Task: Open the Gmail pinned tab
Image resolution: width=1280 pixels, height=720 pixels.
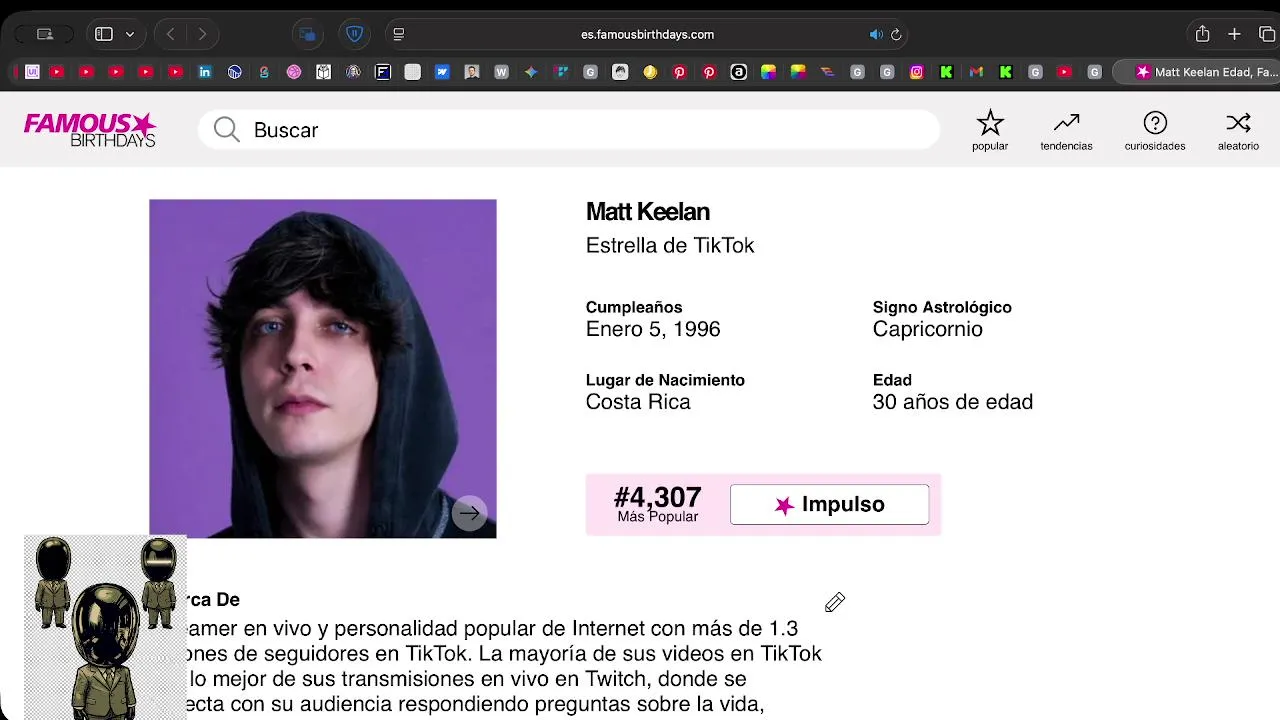Action: coord(976,72)
